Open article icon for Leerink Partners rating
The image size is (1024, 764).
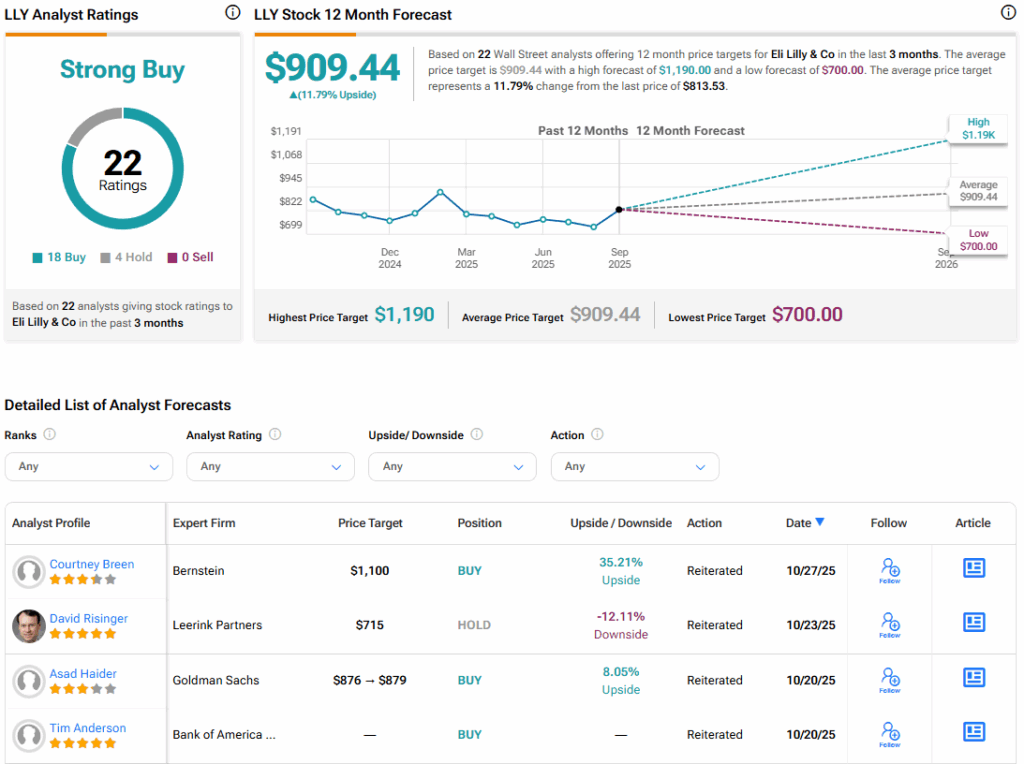tap(973, 622)
